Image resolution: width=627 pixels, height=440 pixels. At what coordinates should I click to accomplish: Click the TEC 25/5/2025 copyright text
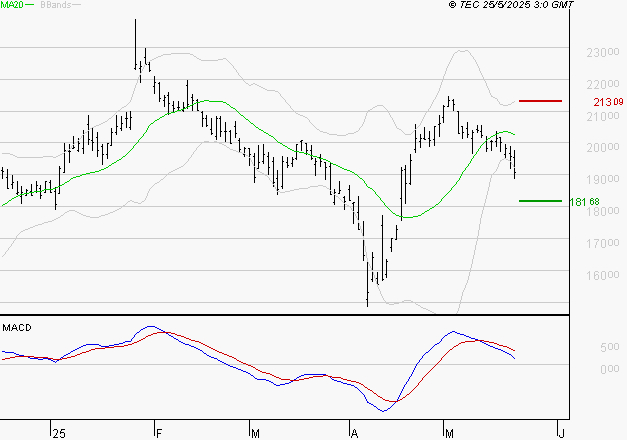click(511, 5)
